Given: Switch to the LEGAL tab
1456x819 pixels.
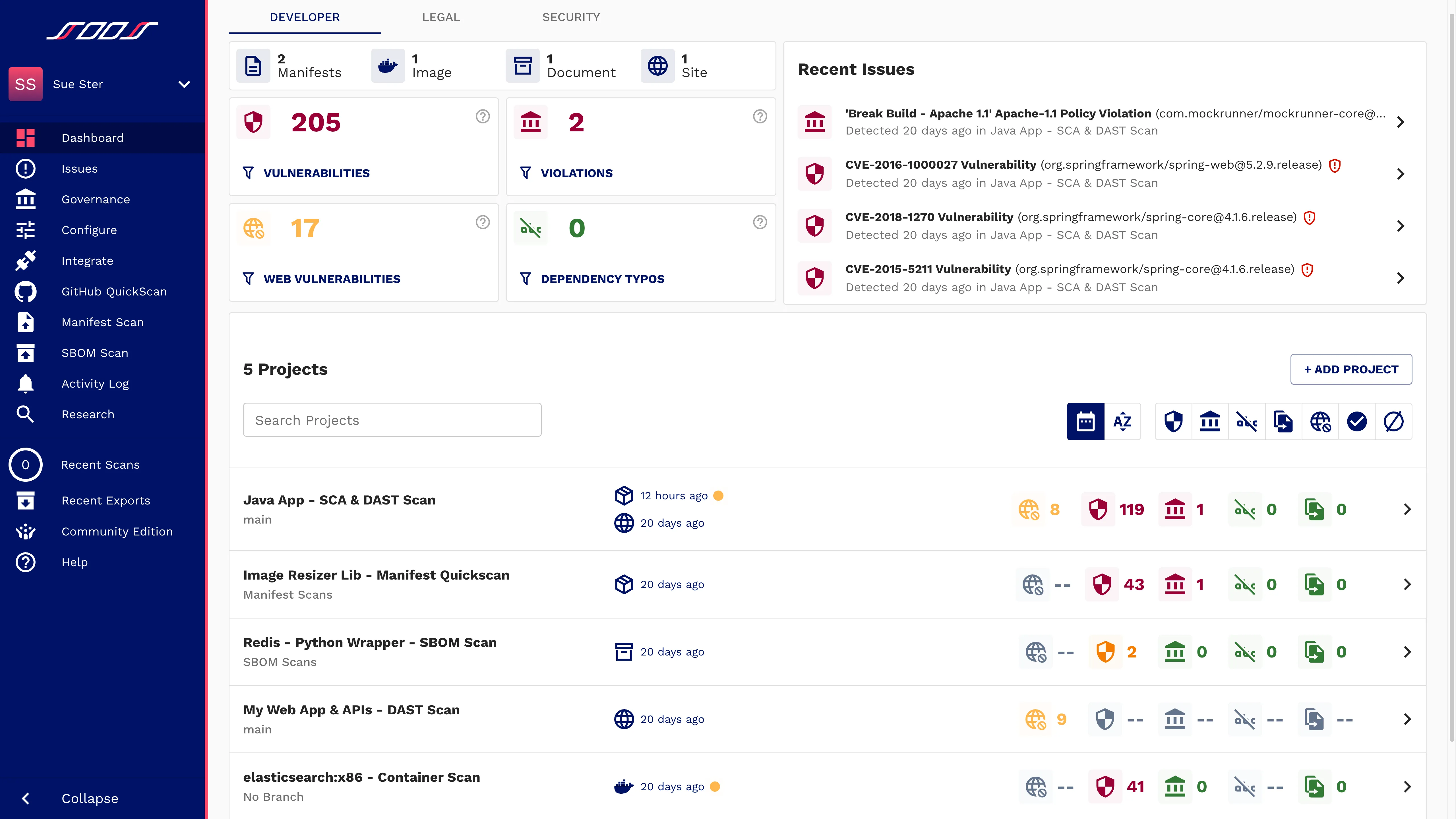Looking at the screenshot, I should click(x=440, y=17).
